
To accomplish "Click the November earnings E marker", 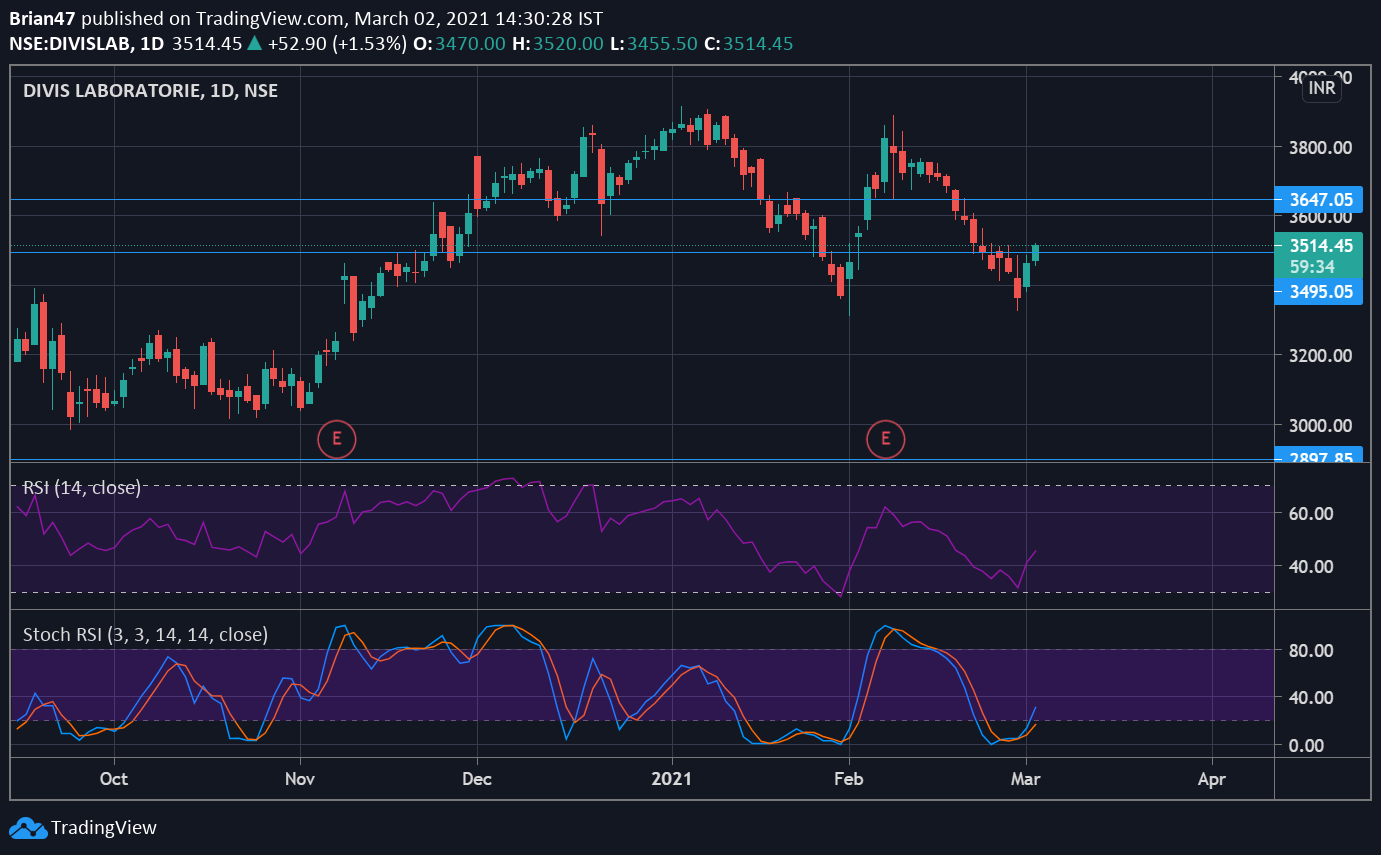I will click(337, 438).
